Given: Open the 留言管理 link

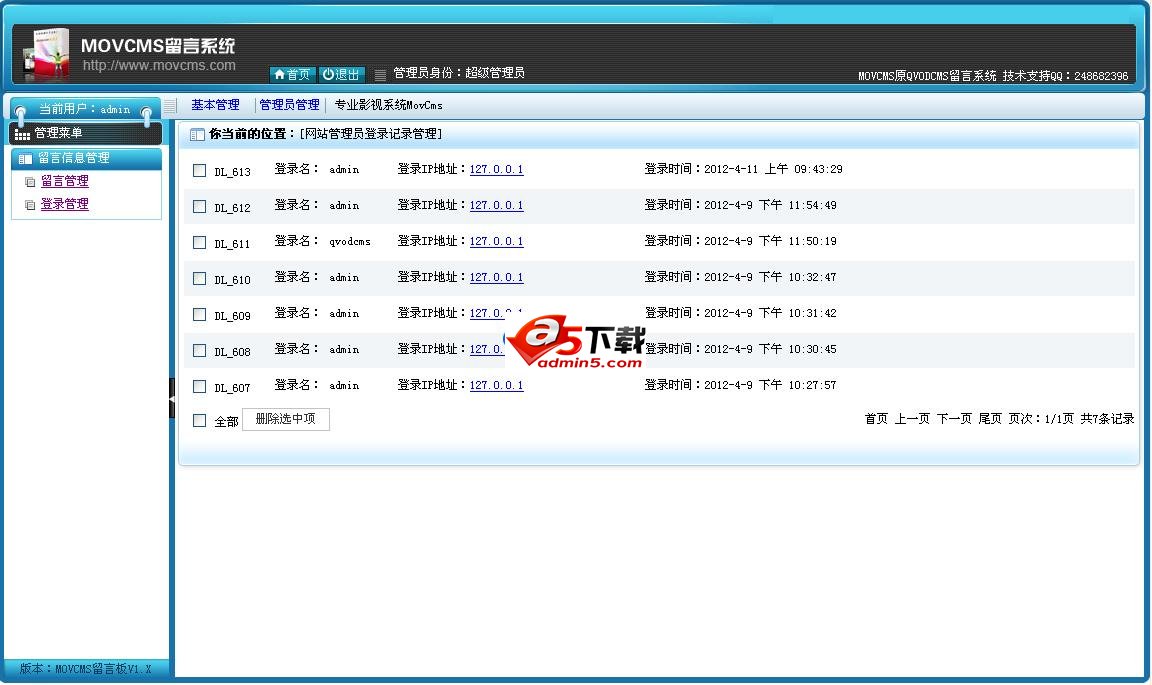Looking at the screenshot, I should [x=65, y=182].
